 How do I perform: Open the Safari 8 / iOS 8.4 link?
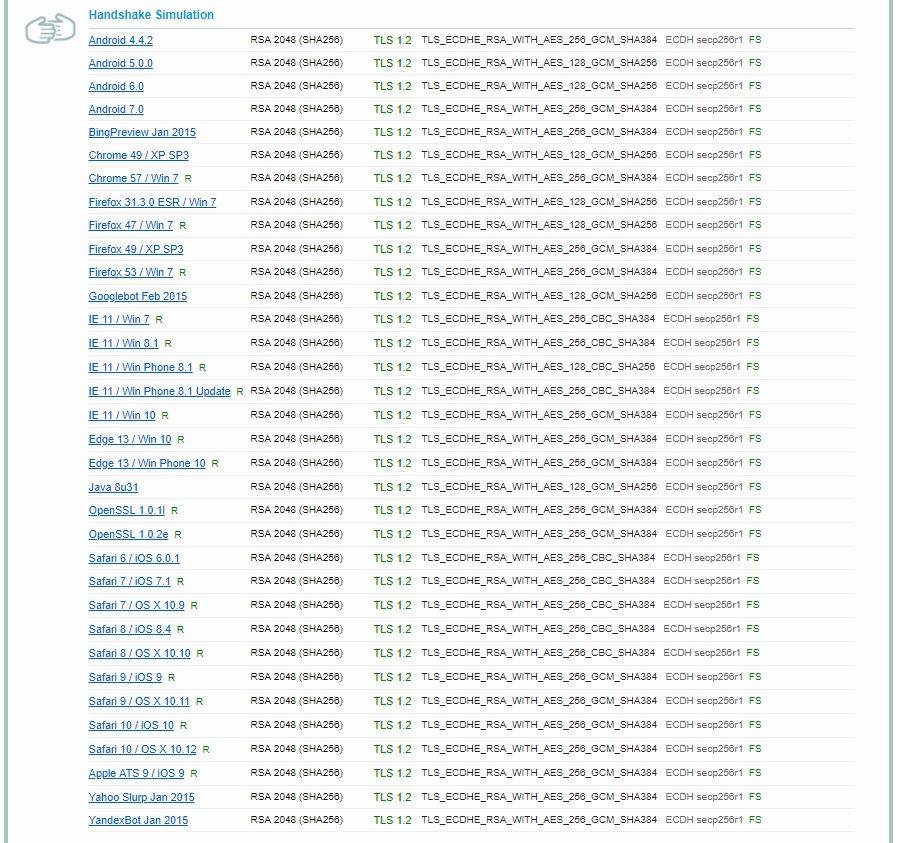click(x=129, y=630)
